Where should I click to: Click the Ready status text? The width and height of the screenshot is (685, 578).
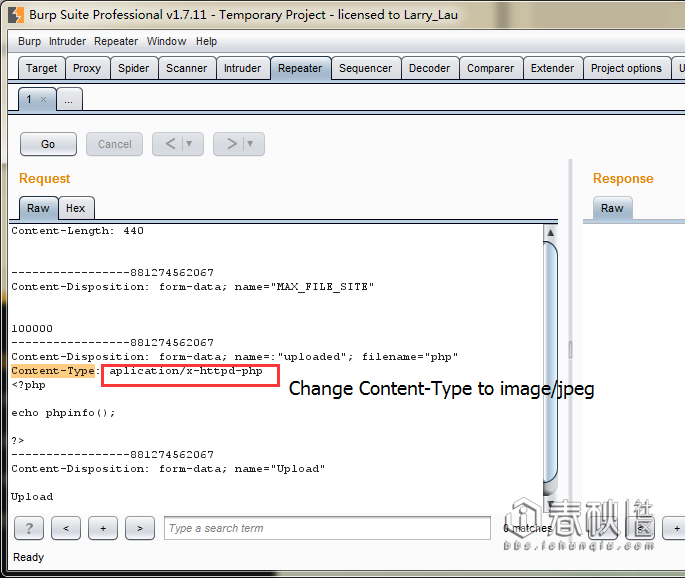pyautogui.click(x=29, y=557)
